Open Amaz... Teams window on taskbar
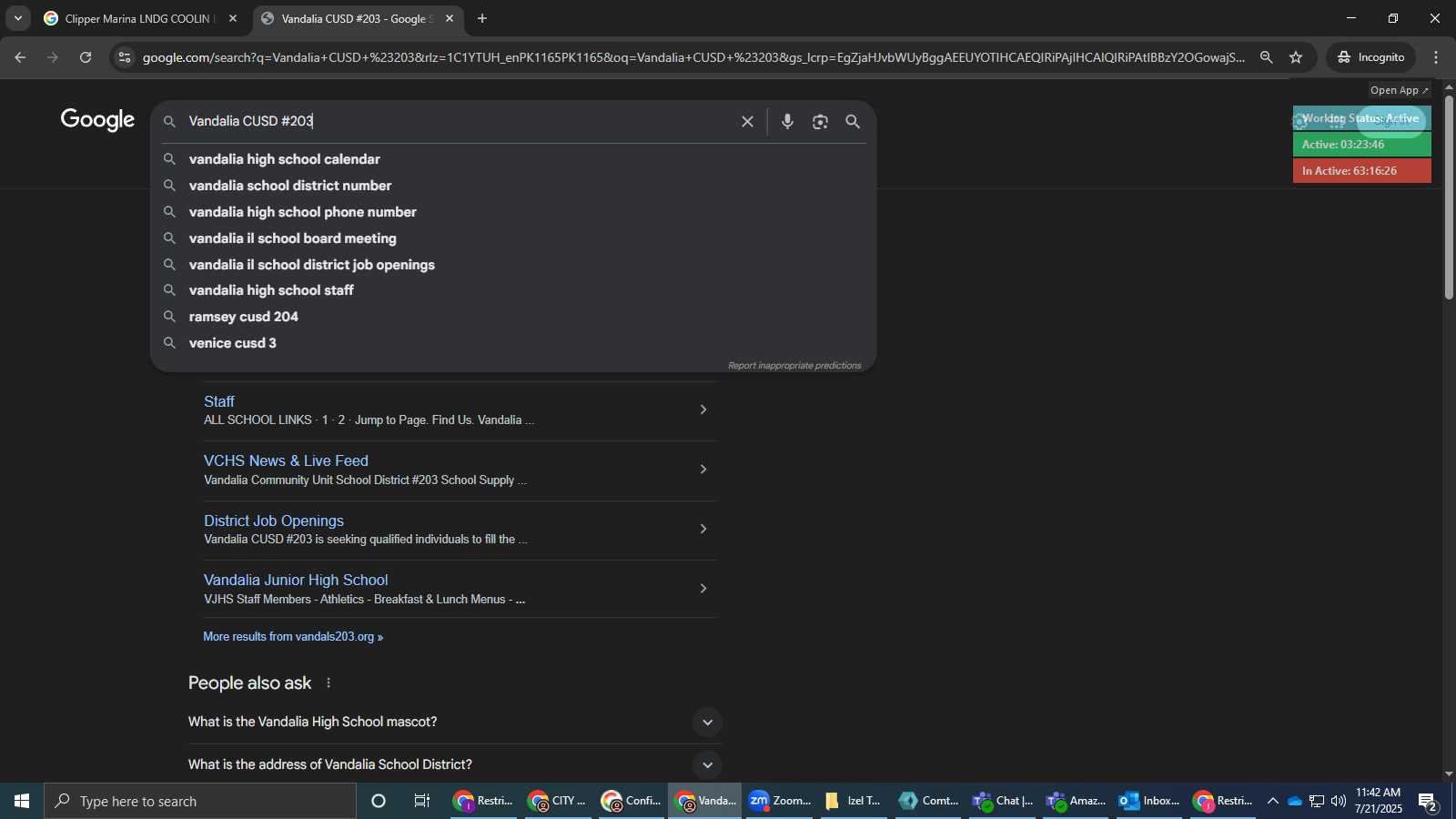The width and height of the screenshot is (1456, 819). point(1076,801)
